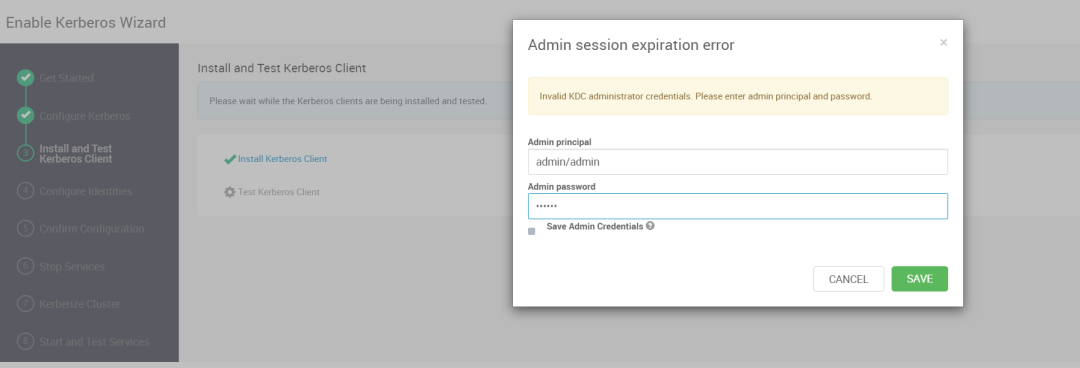
Task: Focus the Admin principal field
Action: 738,162
